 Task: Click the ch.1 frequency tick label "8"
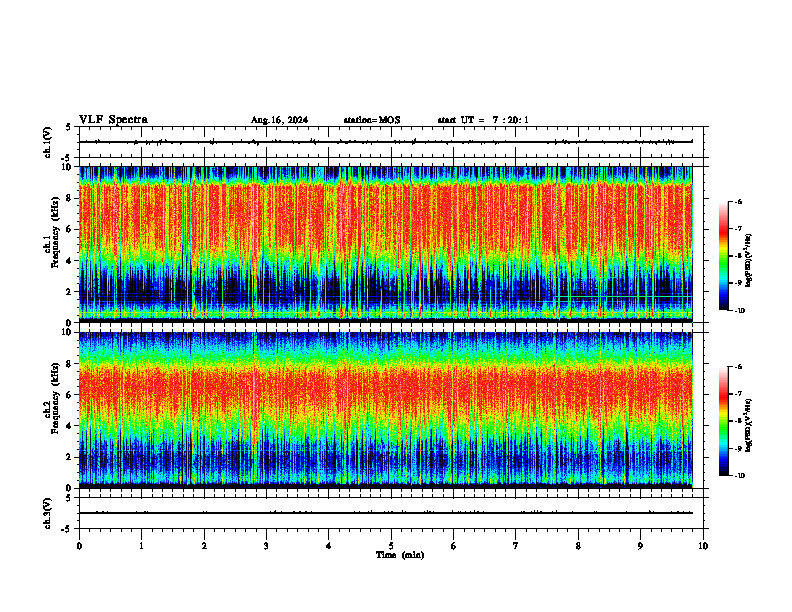point(70,198)
